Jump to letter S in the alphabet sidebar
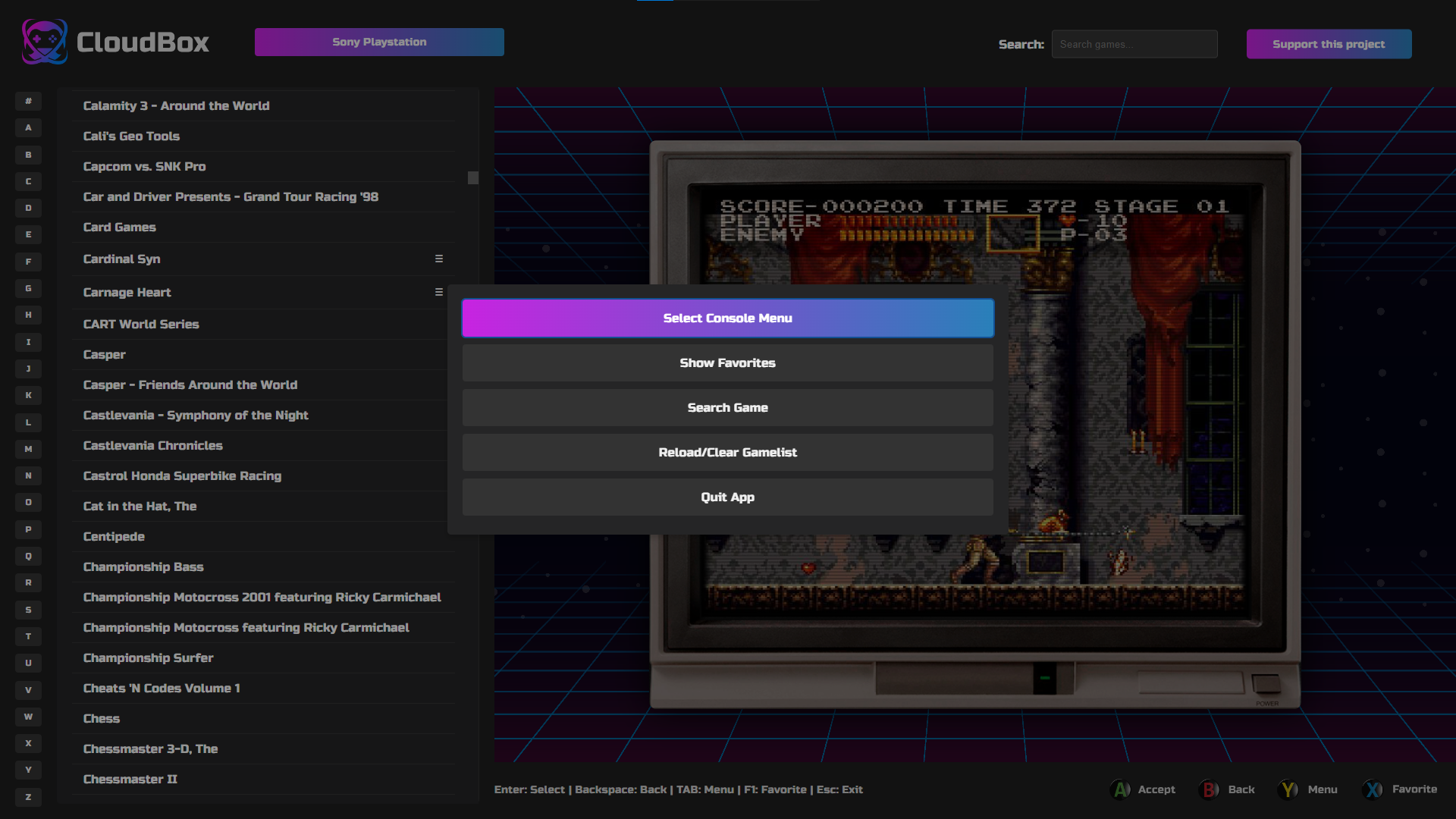The height and width of the screenshot is (819, 1456). pos(28,610)
